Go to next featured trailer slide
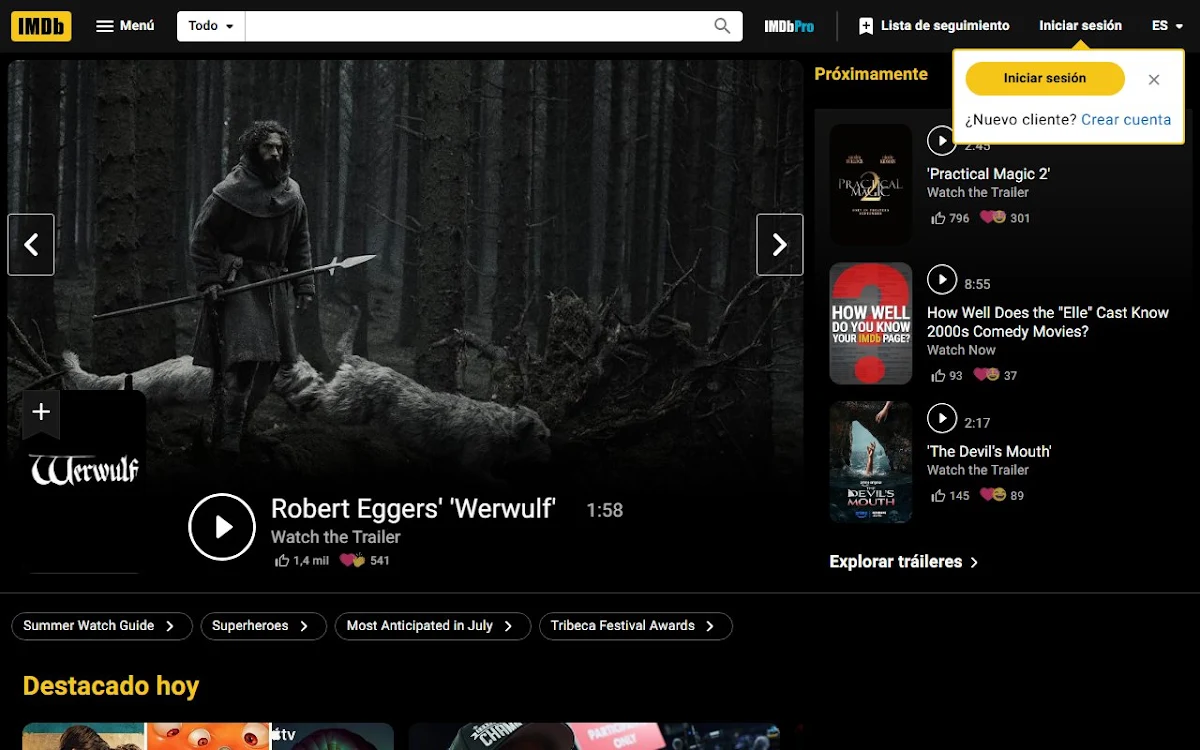 tap(780, 244)
